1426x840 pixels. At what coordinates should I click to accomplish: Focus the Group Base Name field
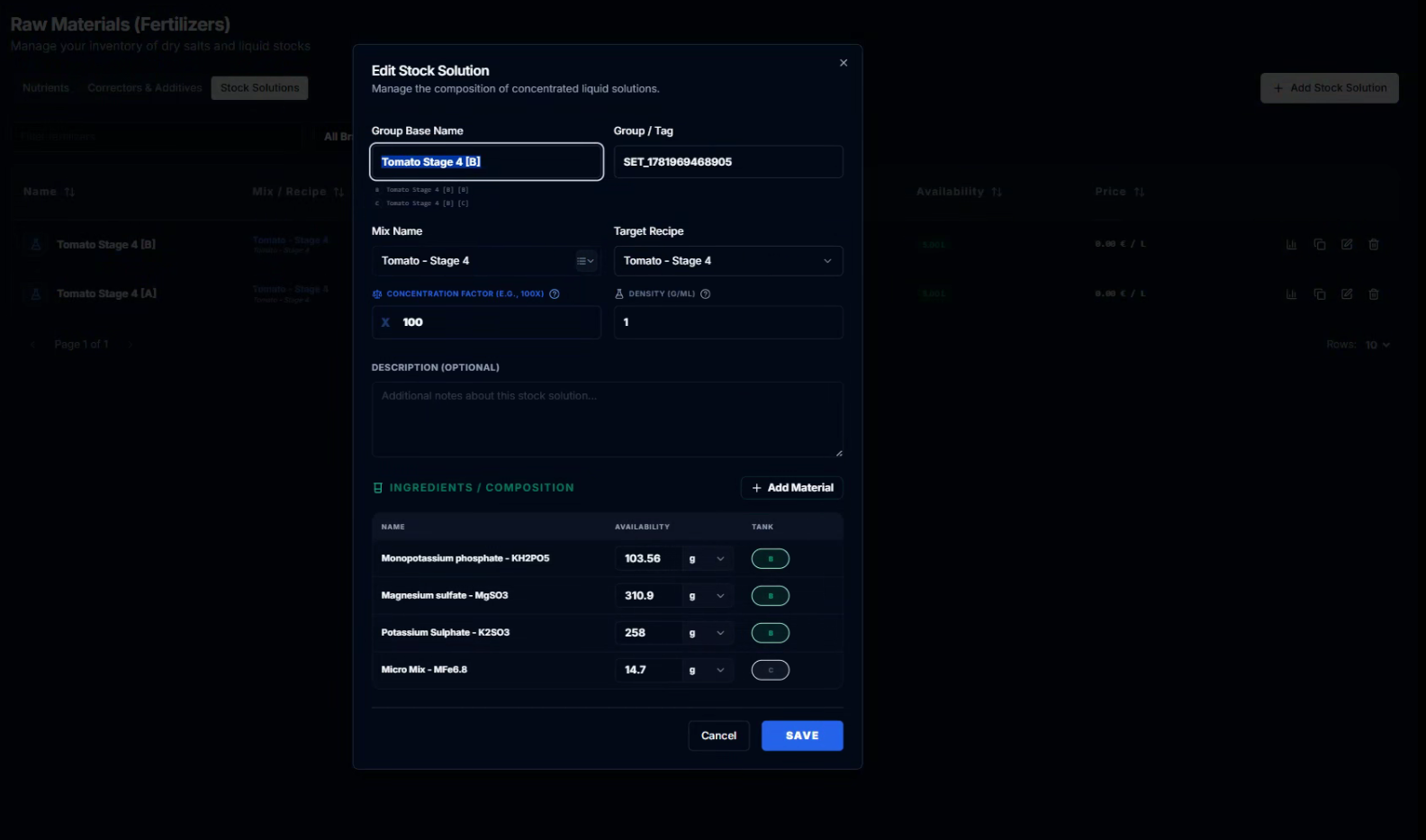click(x=486, y=162)
